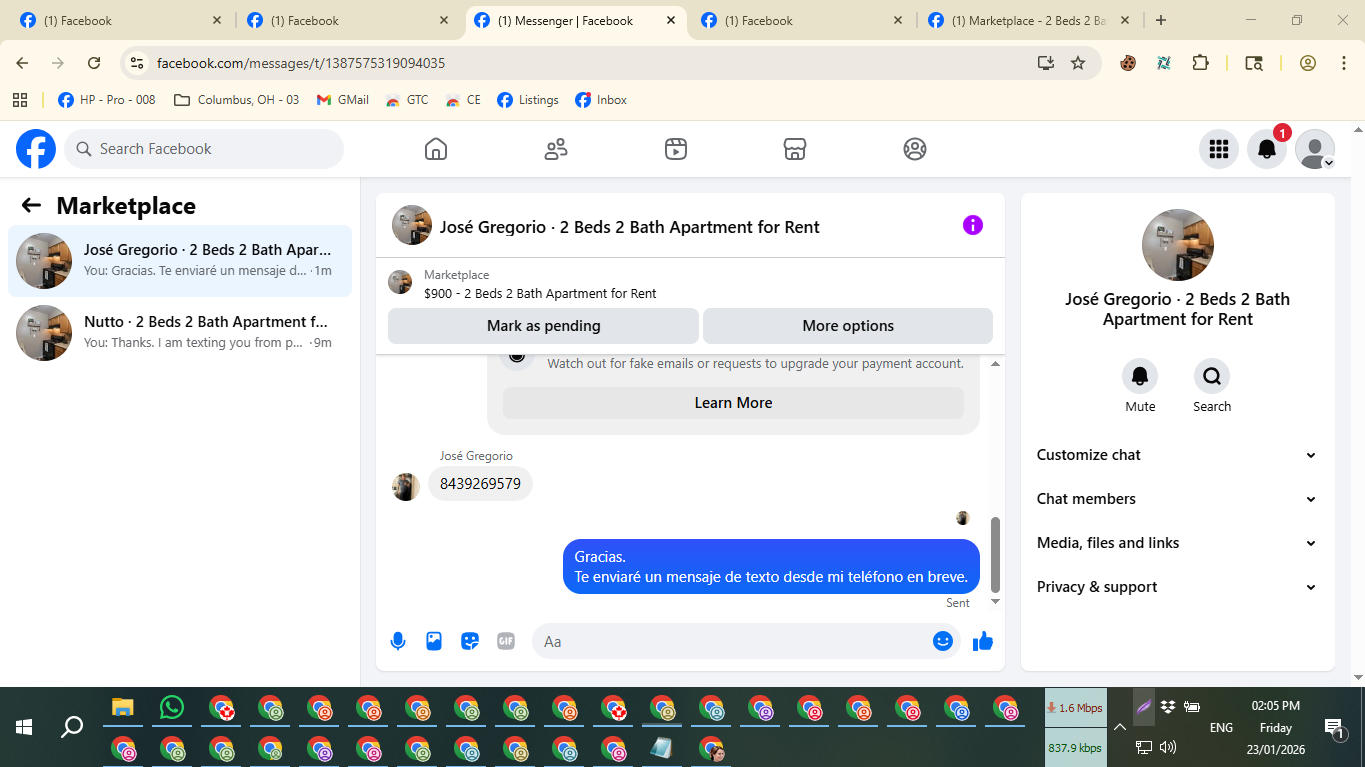Viewport: 1365px width, 767px height.
Task: Click the Marketplace listing link $900 - 2 Beds
Action: pyautogui.click(x=540, y=294)
